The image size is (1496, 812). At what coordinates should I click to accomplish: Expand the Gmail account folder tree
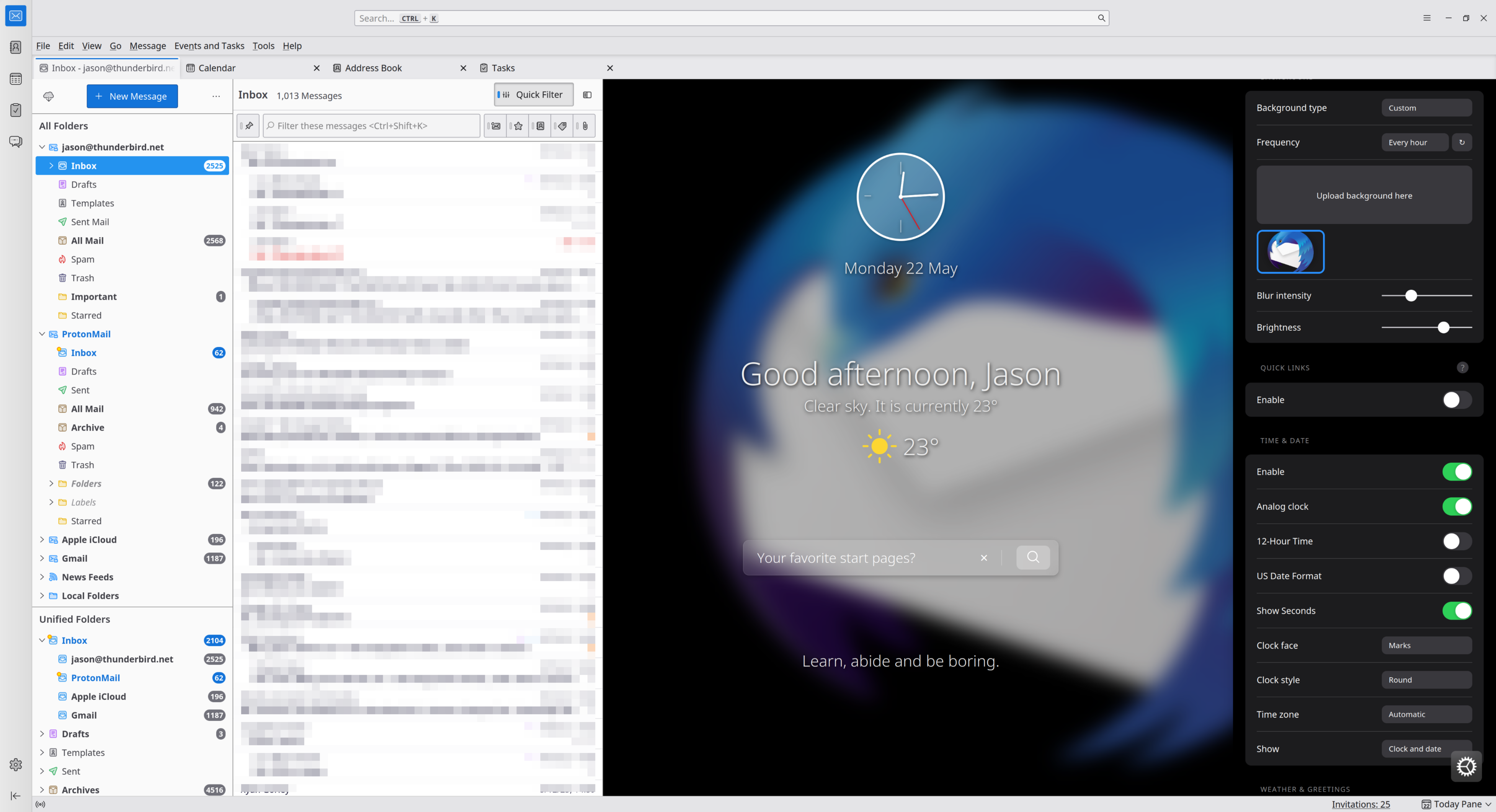(42, 558)
